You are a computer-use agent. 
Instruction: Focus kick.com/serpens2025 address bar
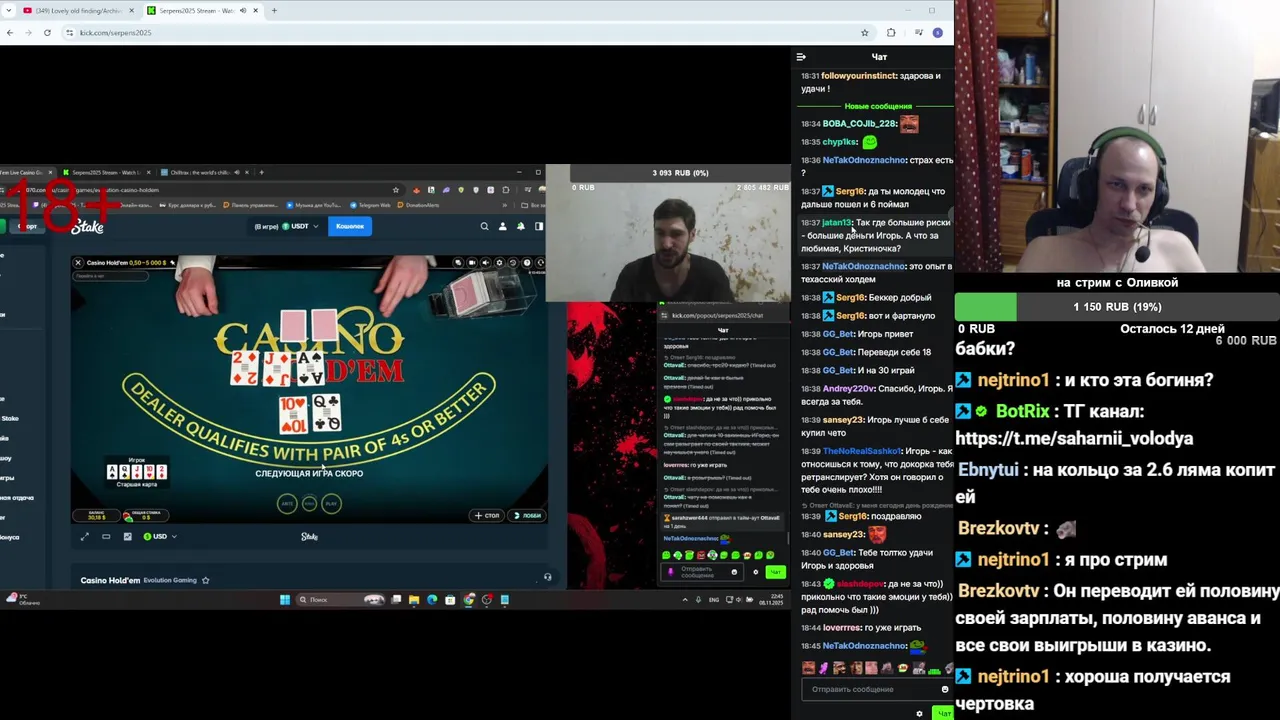coord(465,32)
